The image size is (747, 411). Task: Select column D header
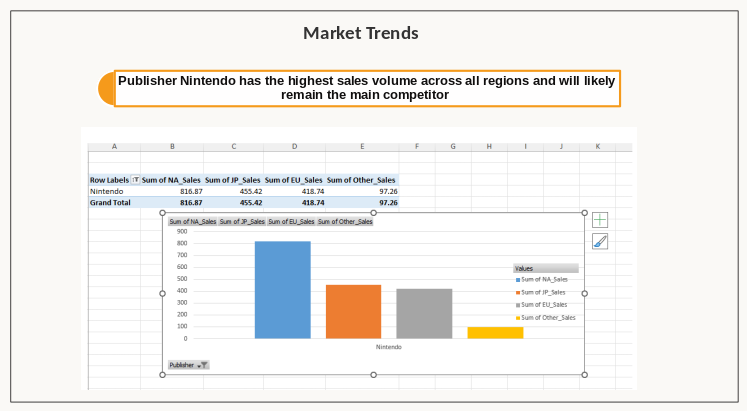coord(294,147)
